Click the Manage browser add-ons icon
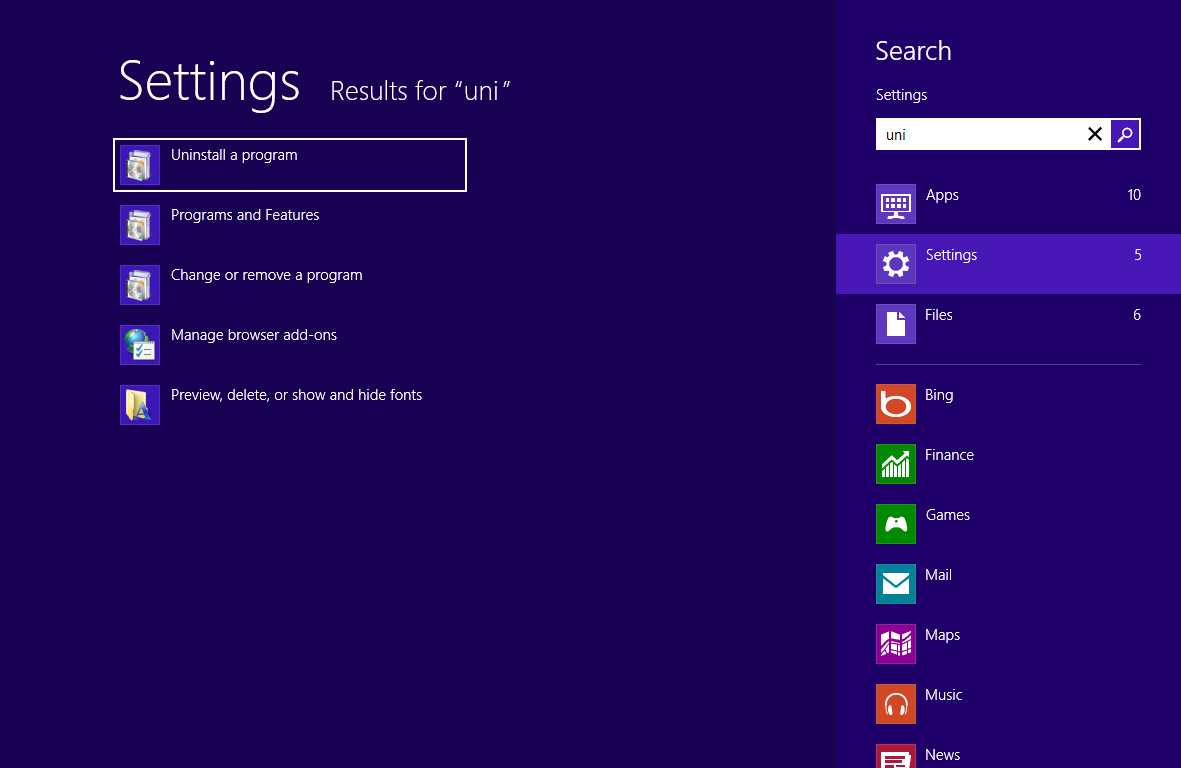This screenshot has height=768, width=1181. click(x=140, y=345)
